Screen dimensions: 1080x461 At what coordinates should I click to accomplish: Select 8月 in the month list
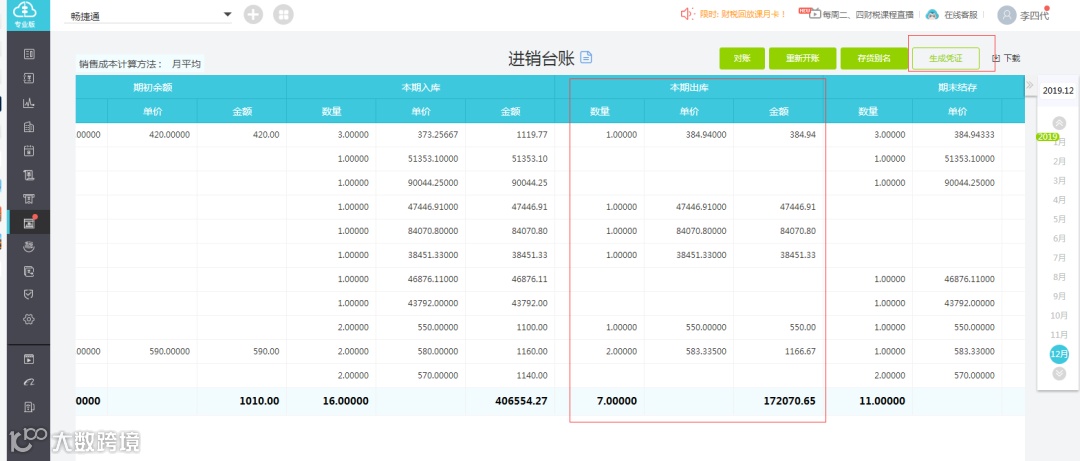1059,277
